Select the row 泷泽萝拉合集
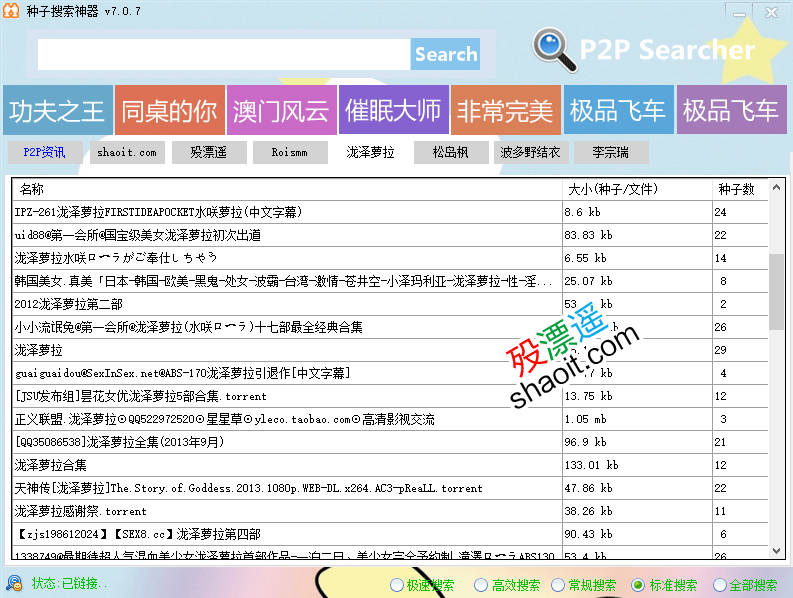Viewport: 793px width, 598px height. click(x=390, y=465)
